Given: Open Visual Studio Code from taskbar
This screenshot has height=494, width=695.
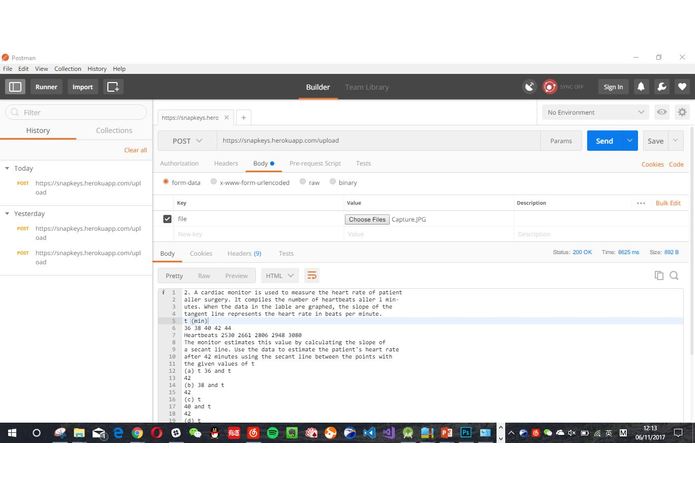Looking at the screenshot, I should [x=369, y=433].
